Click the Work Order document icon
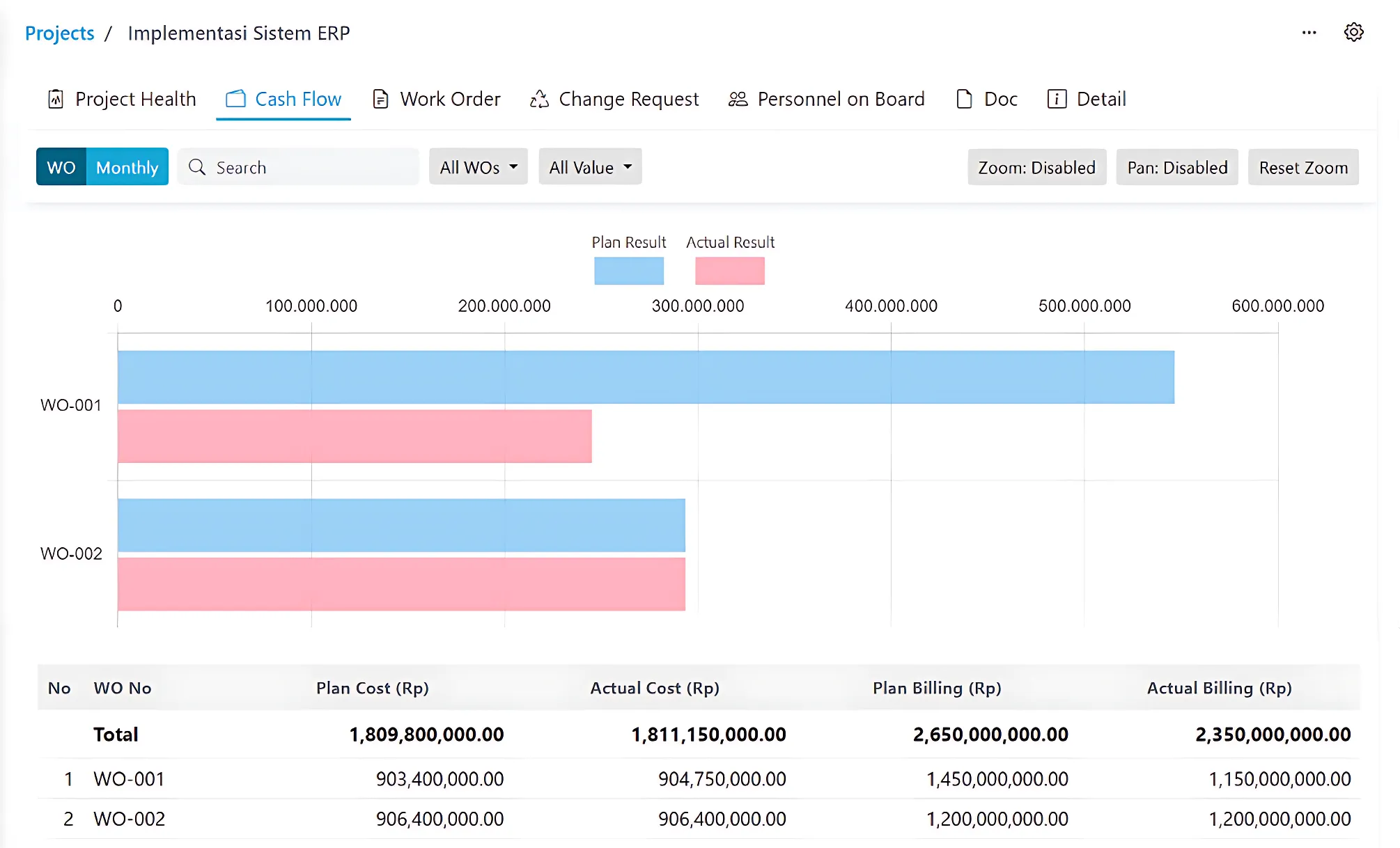Viewport: 1400px width, 848px height. click(x=380, y=99)
